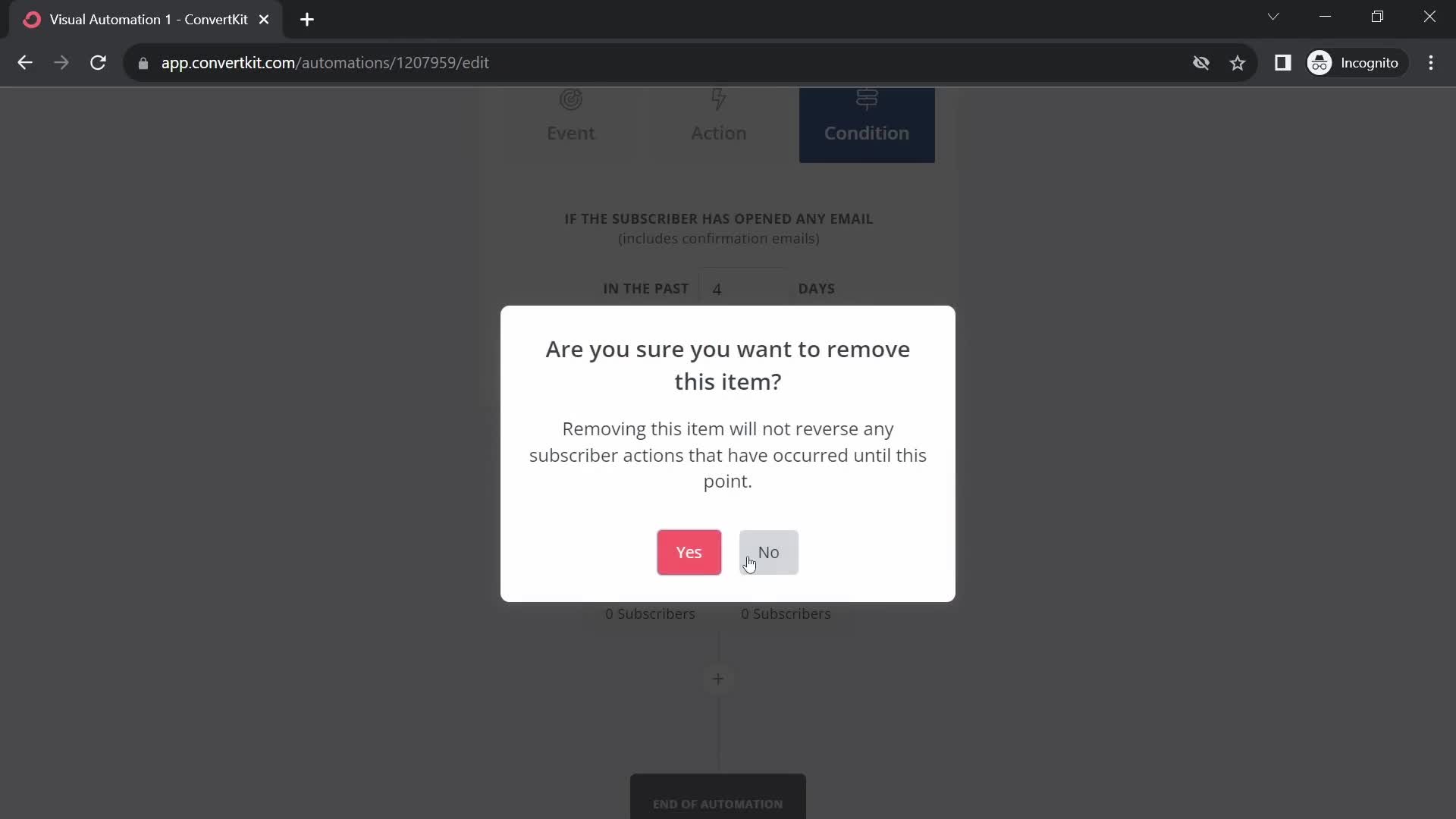Screen dimensions: 1456x819
Task: Click the target/goal Event icon
Action: (571, 99)
